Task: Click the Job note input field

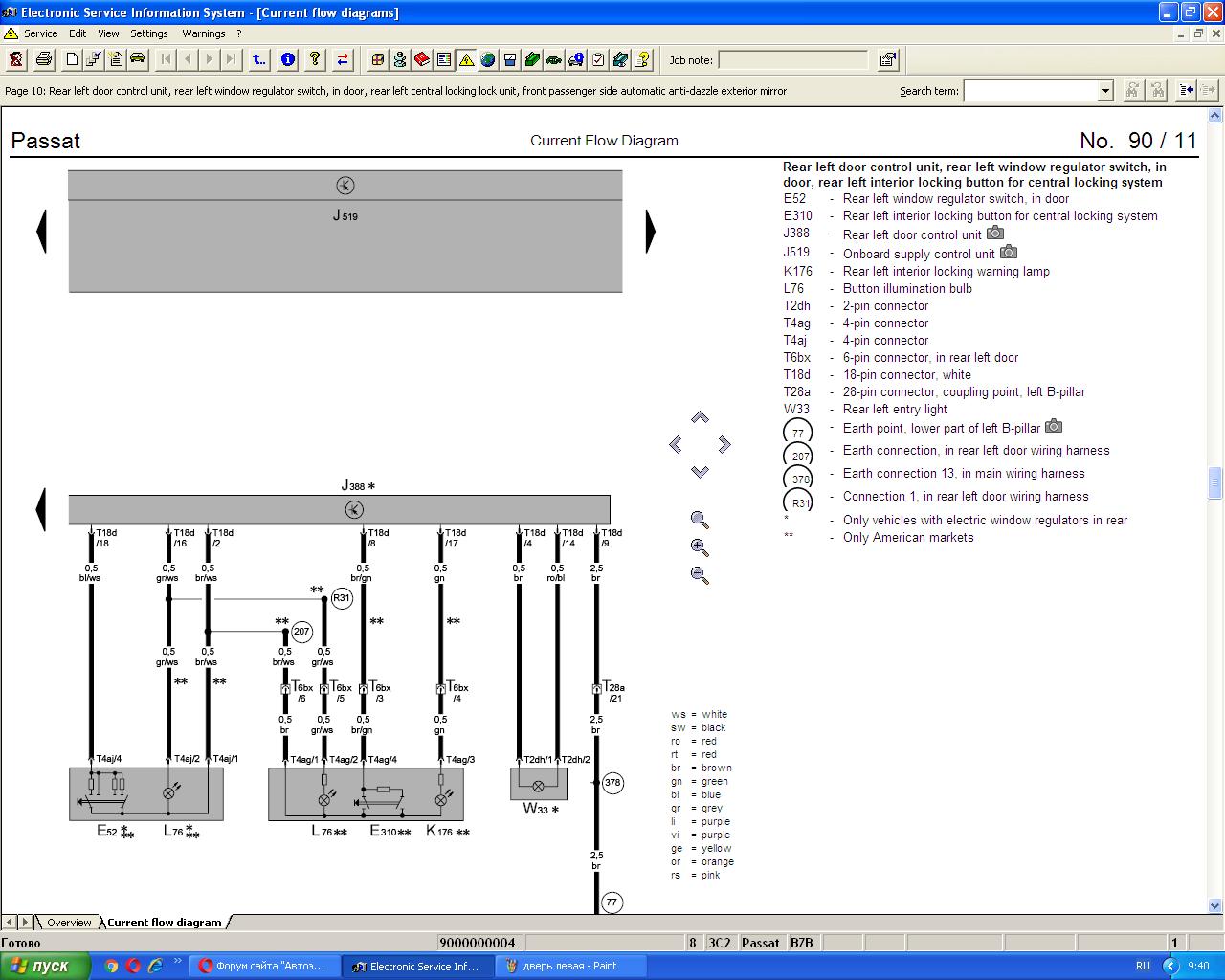Action: point(792,59)
